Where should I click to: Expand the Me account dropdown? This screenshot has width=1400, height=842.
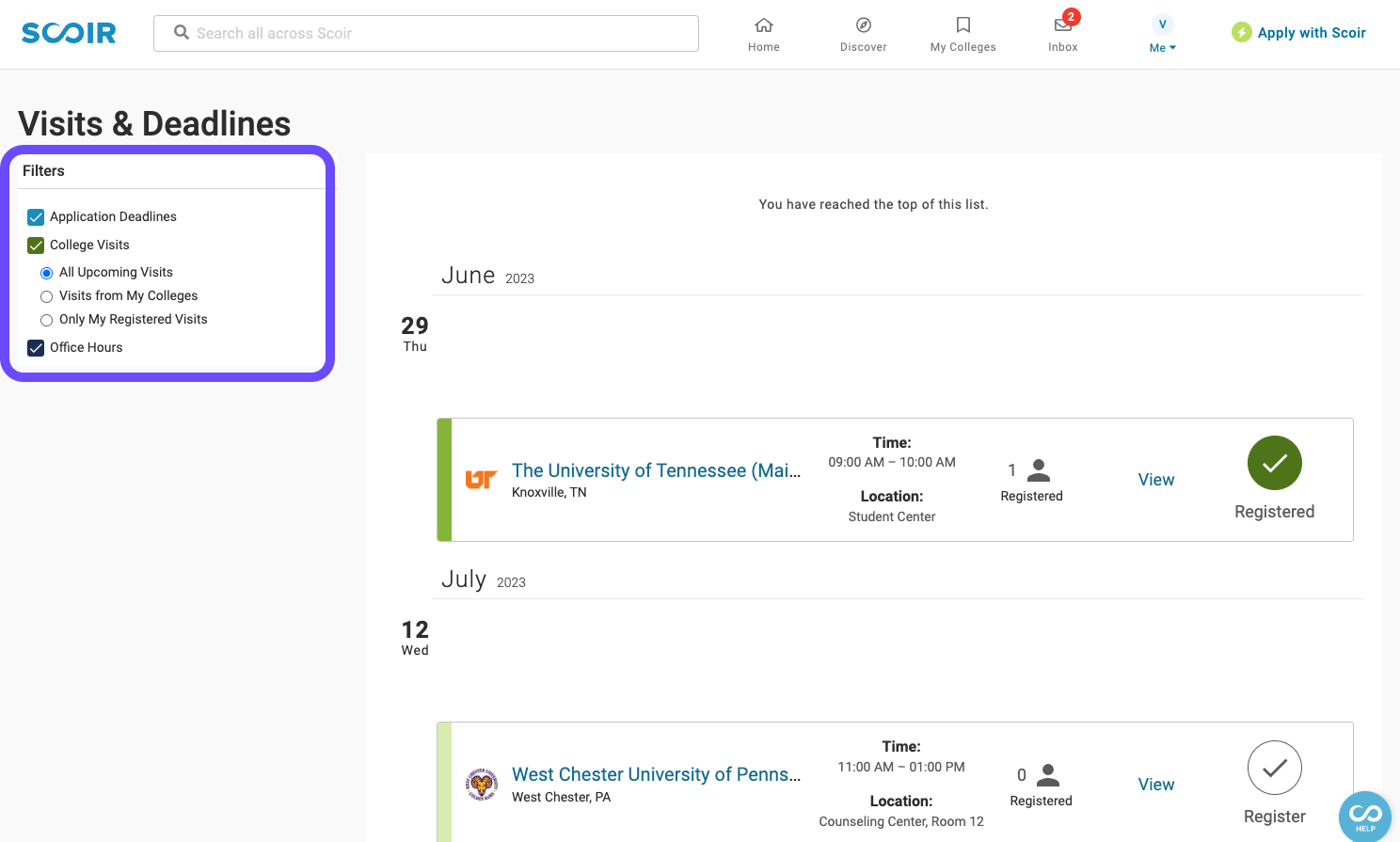click(x=1163, y=48)
